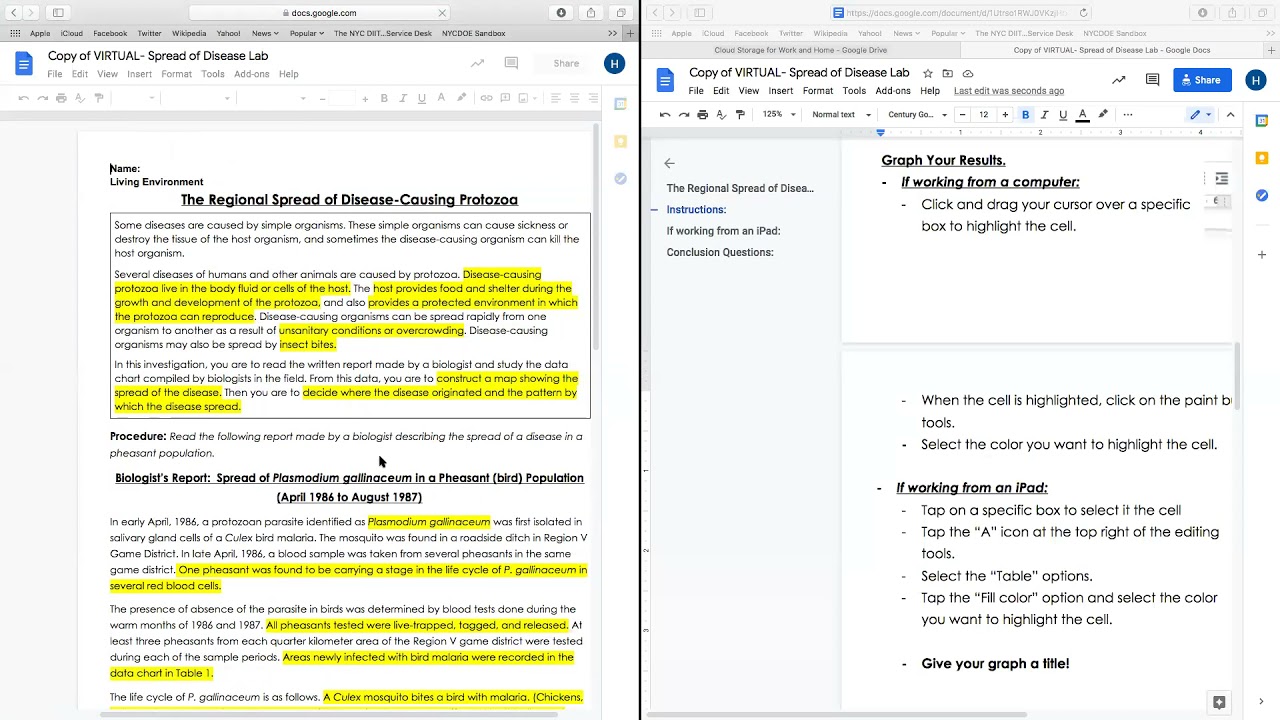The image size is (1280, 720).
Task: Hide the menus with up-caret button
Action: (1231, 115)
